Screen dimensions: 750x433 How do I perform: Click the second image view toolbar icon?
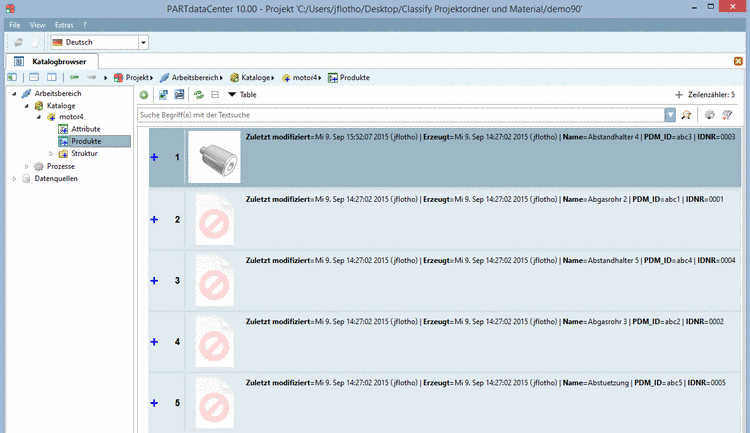[x=179, y=95]
